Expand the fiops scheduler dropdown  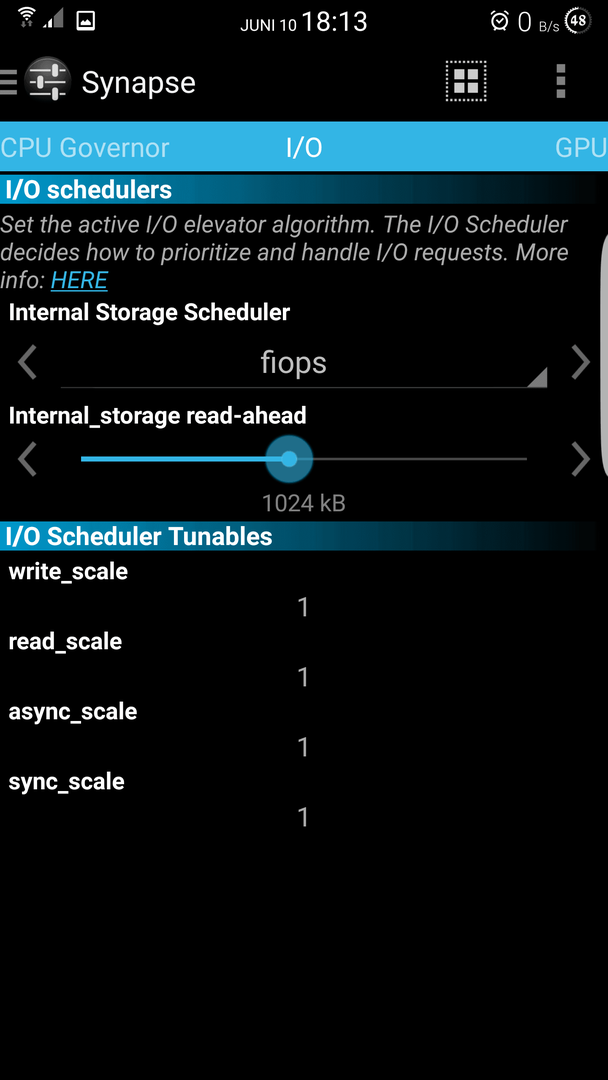(304, 363)
